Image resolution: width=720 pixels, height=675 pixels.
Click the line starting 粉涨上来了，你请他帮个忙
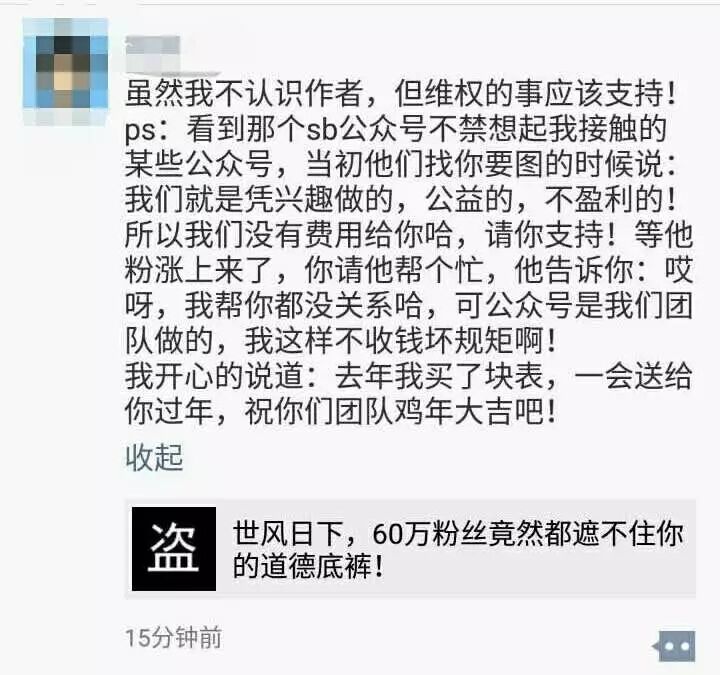coord(409,270)
